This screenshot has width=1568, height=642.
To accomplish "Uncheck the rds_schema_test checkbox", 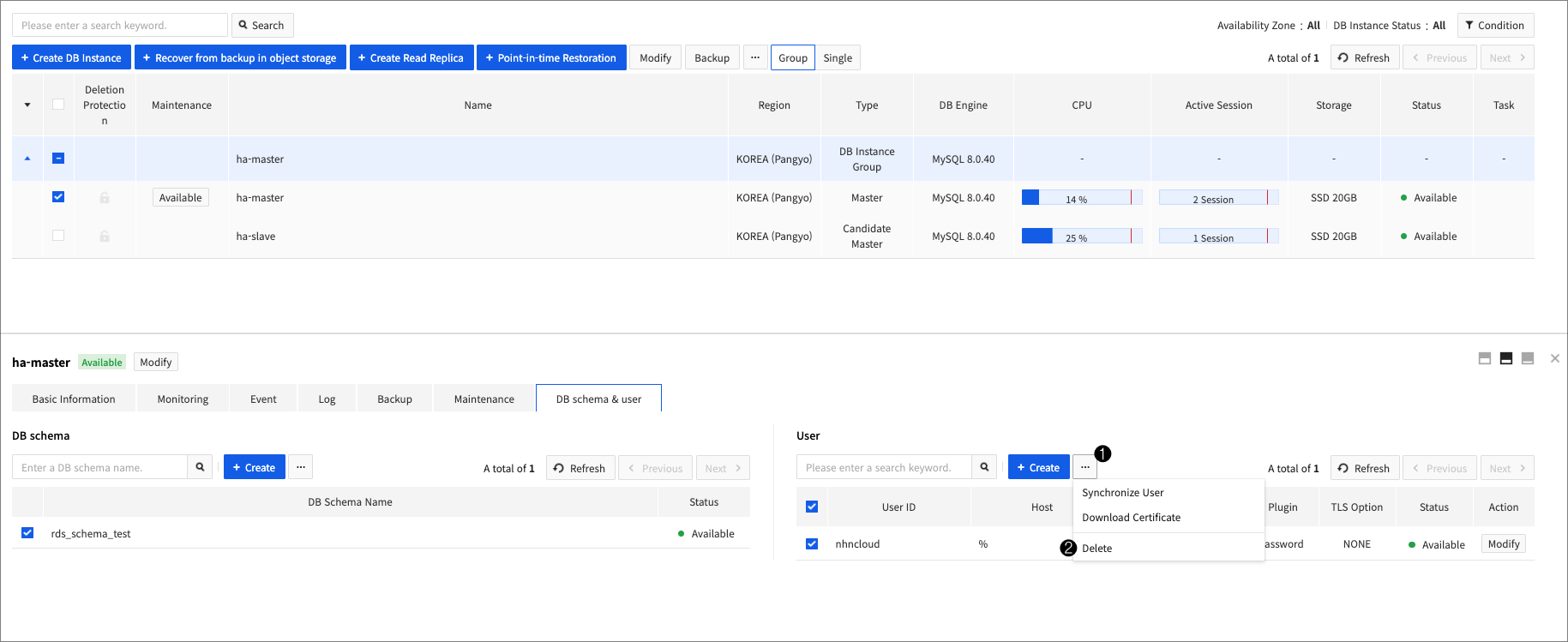I will tap(27, 532).
